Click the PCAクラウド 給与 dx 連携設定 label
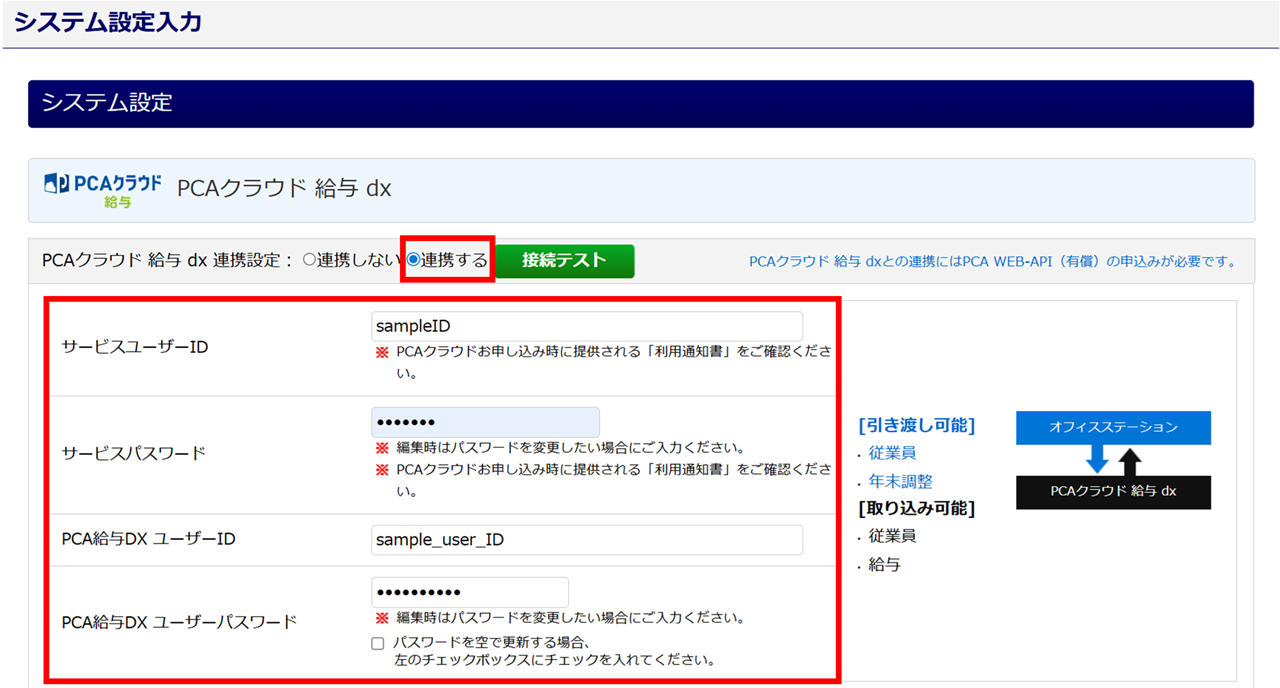This screenshot has height=688, width=1280. pyautogui.click(x=167, y=260)
